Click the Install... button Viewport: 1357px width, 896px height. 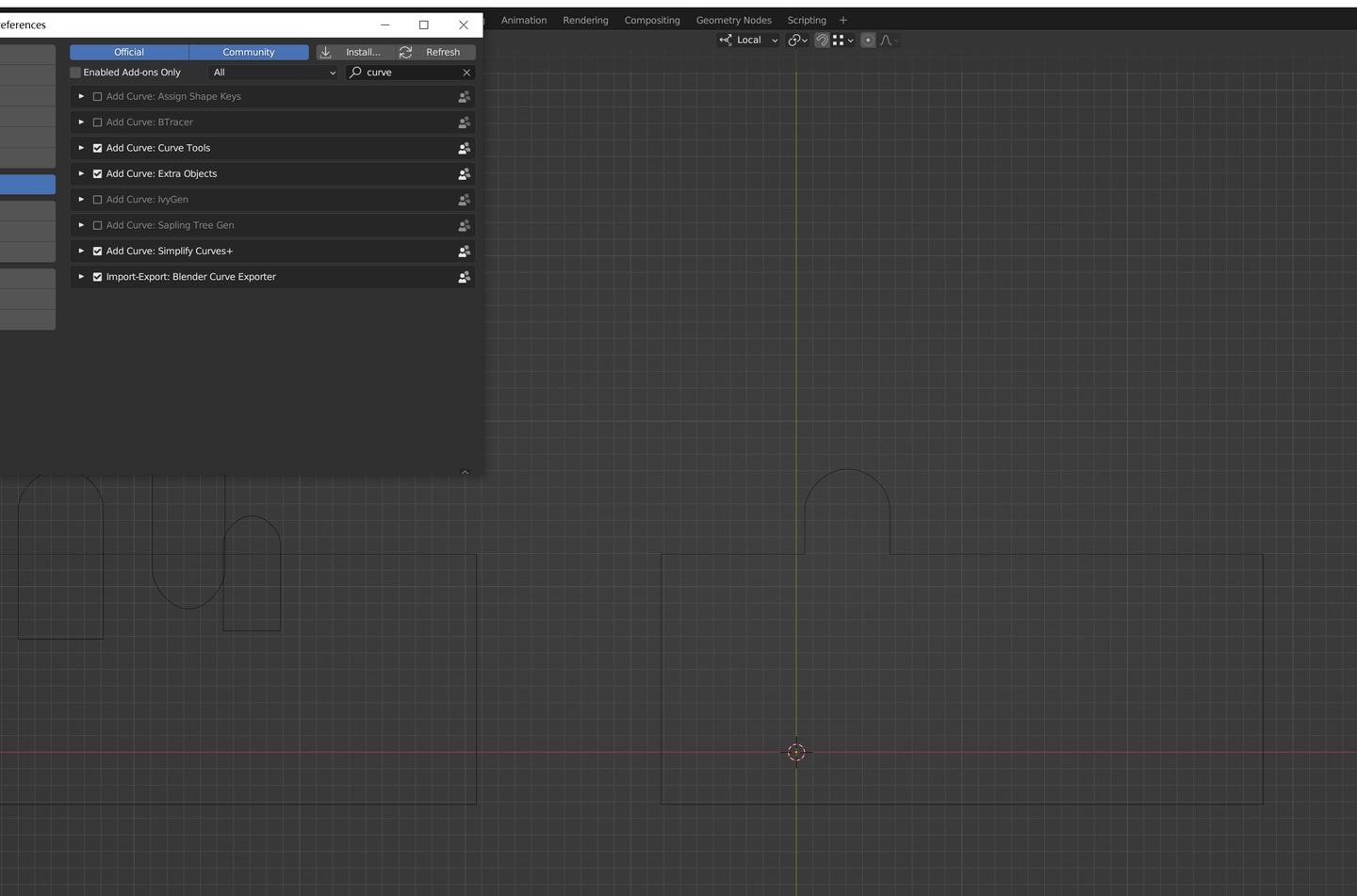pos(354,52)
